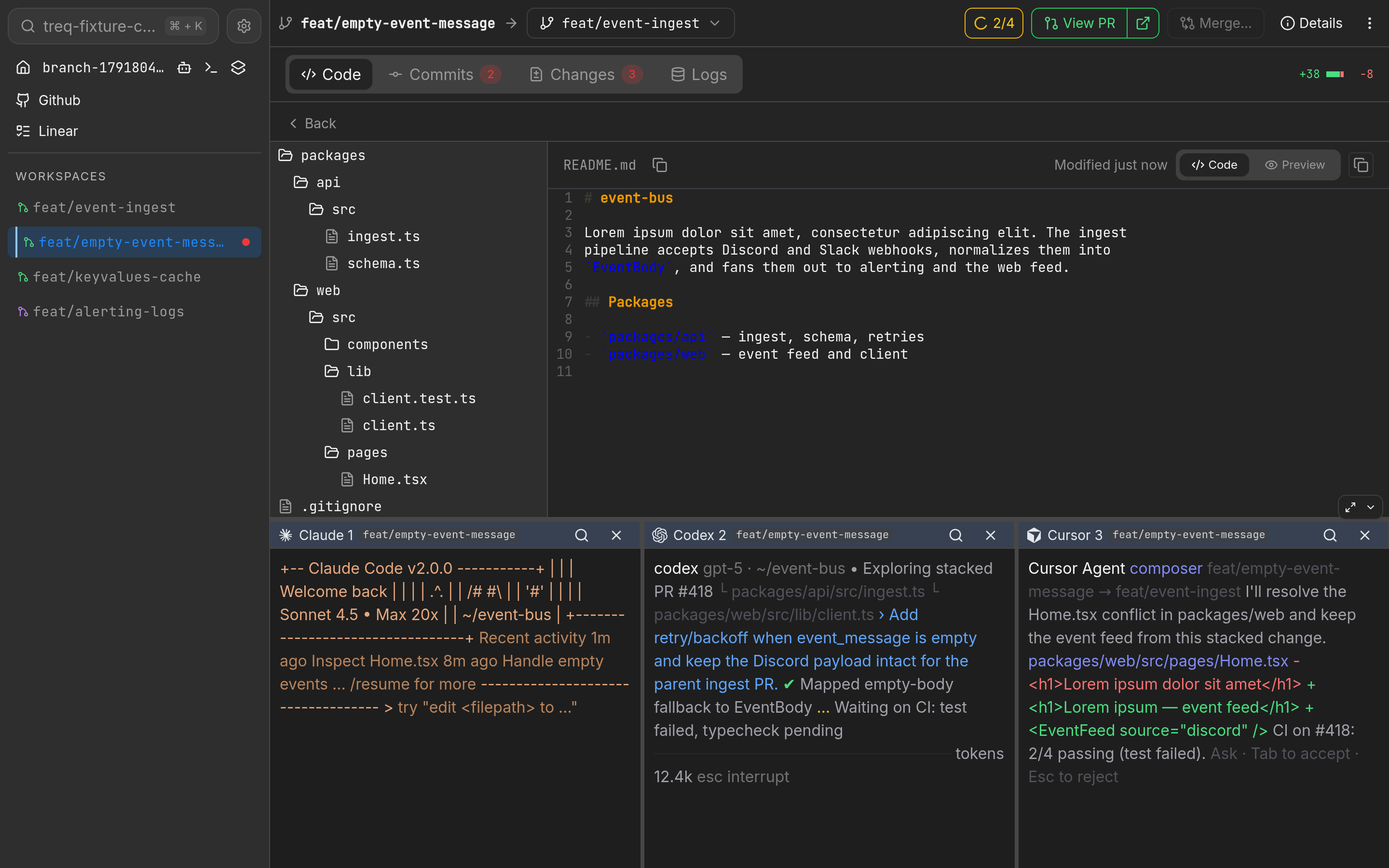
Task: Open the Details panel
Action: tap(1311, 24)
